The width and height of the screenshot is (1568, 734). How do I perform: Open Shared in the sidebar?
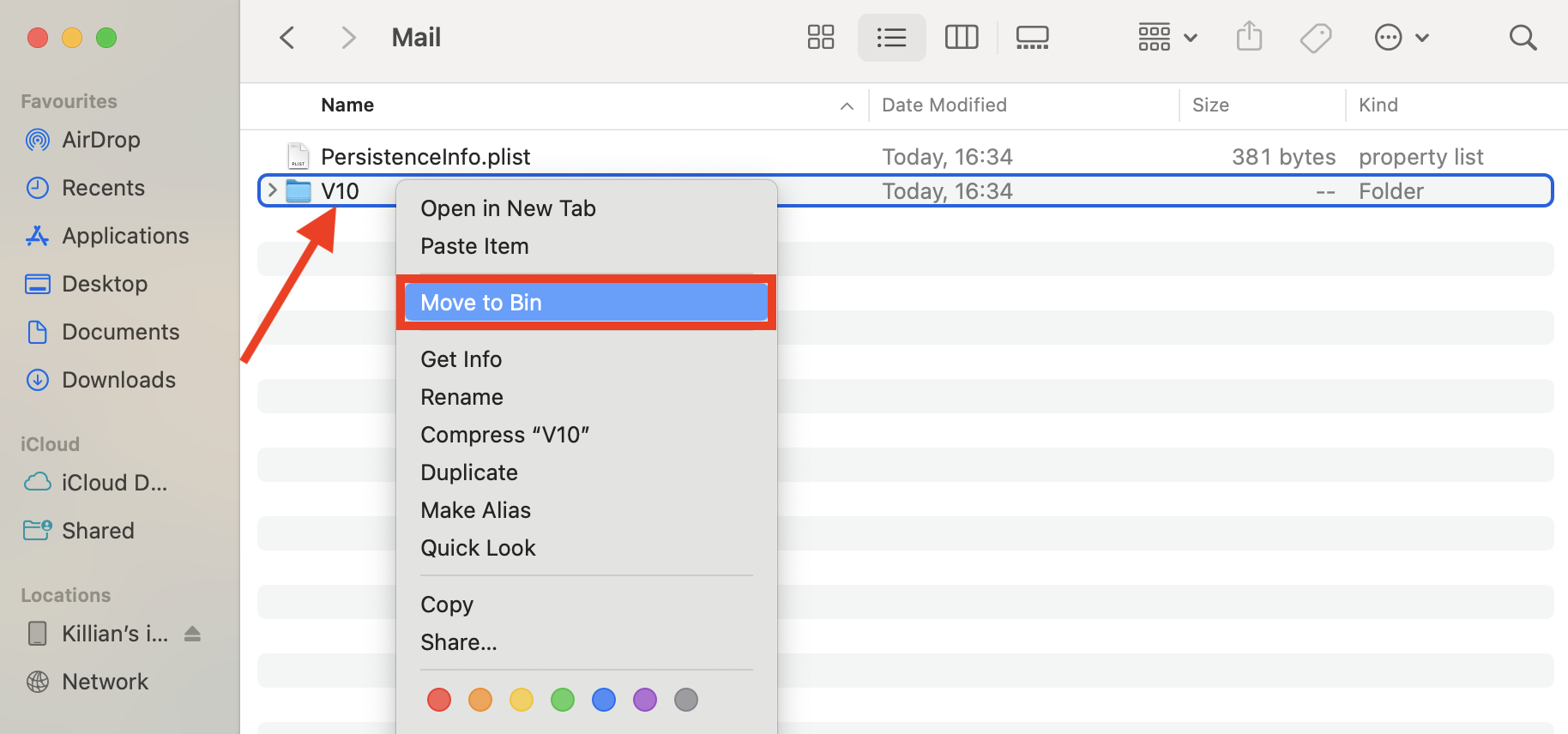pos(98,531)
